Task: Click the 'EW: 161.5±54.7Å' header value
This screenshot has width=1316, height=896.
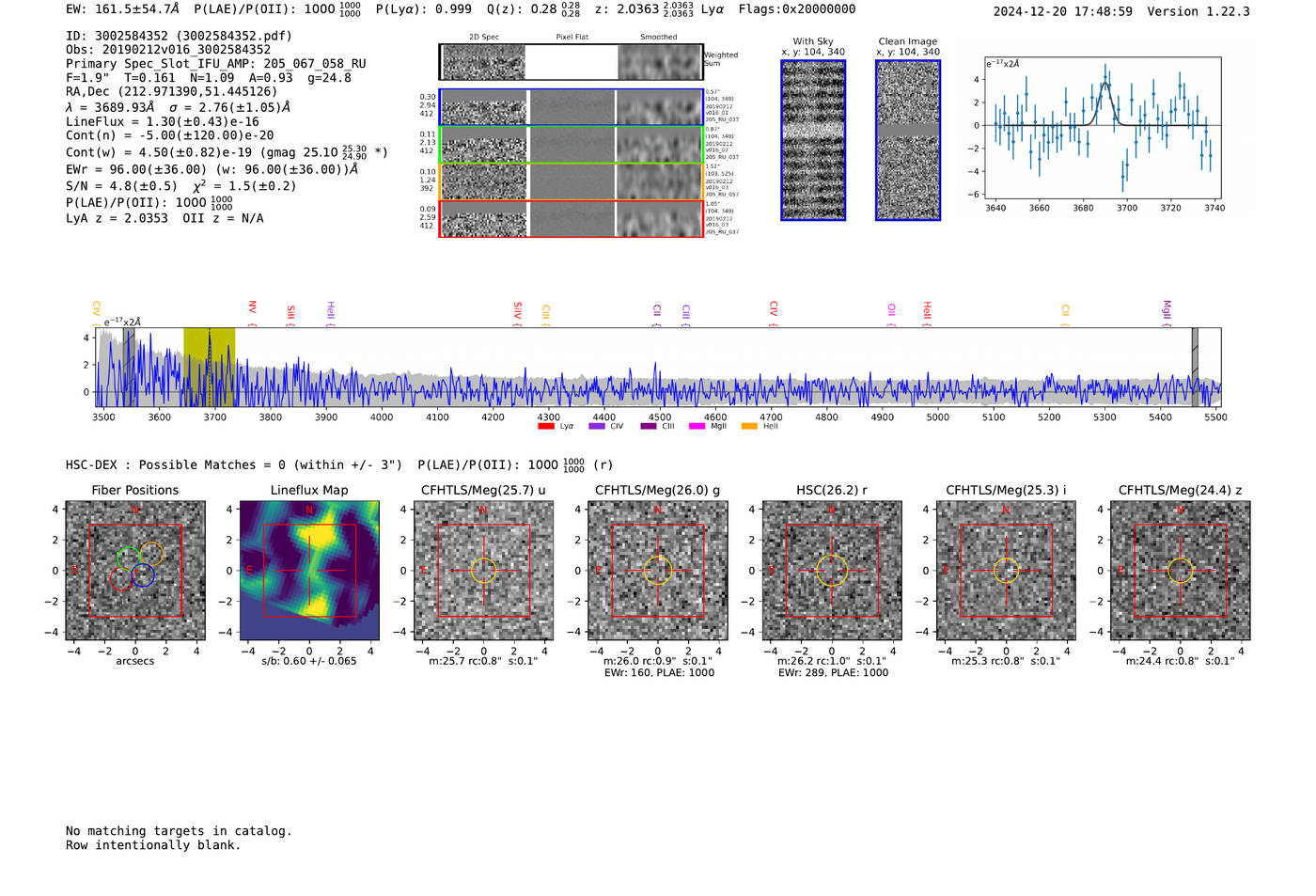Action: tap(122, 9)
